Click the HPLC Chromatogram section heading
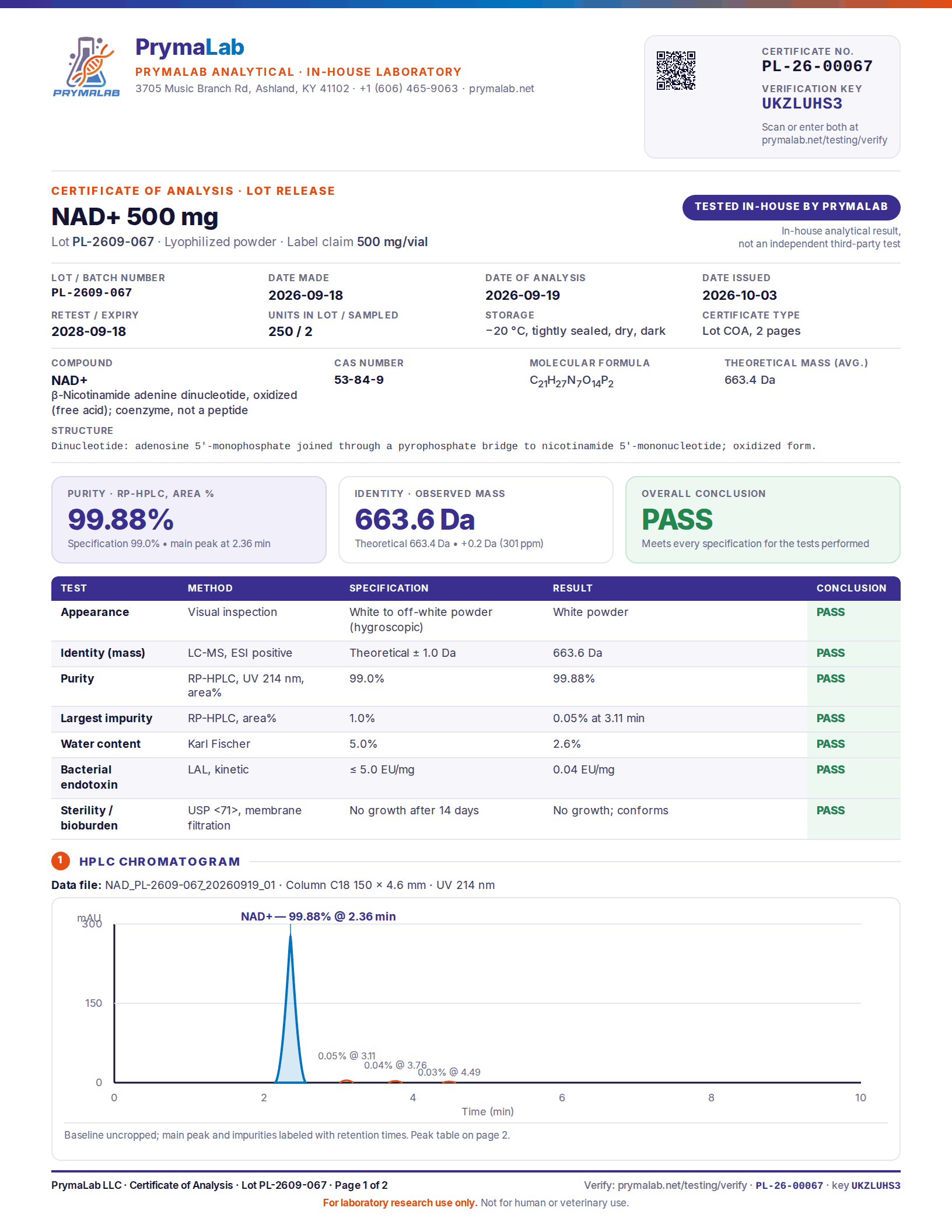 tap(159, 862)
